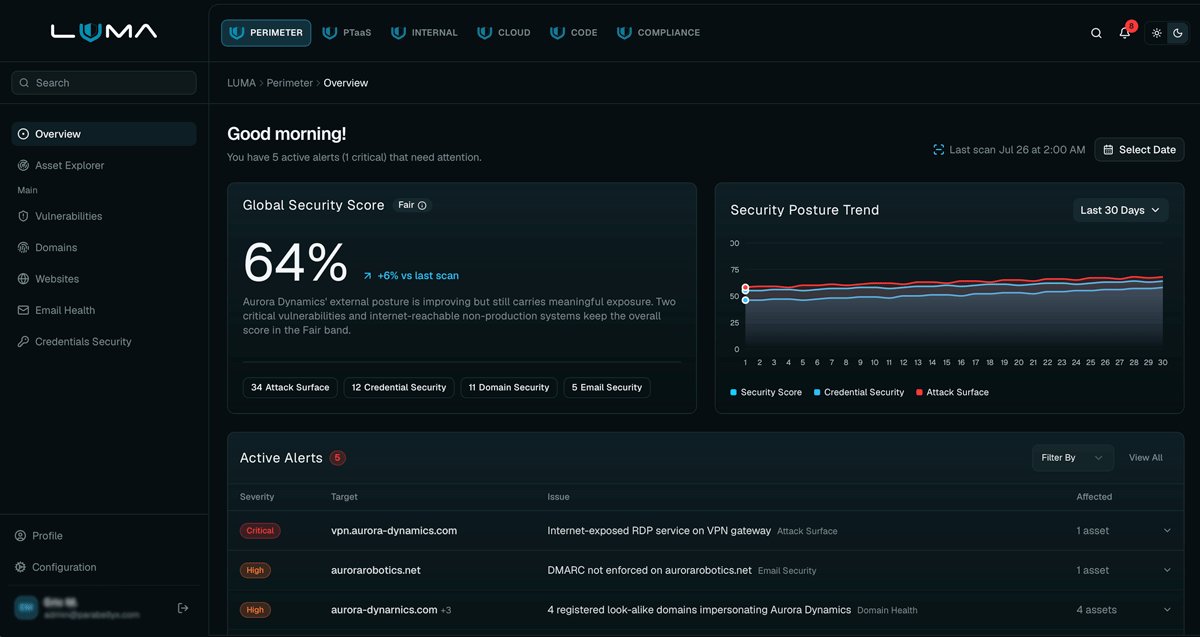
Task: Click the 34 Attack Surface chip
Action: pyautogui.click(x=290, y=387)
